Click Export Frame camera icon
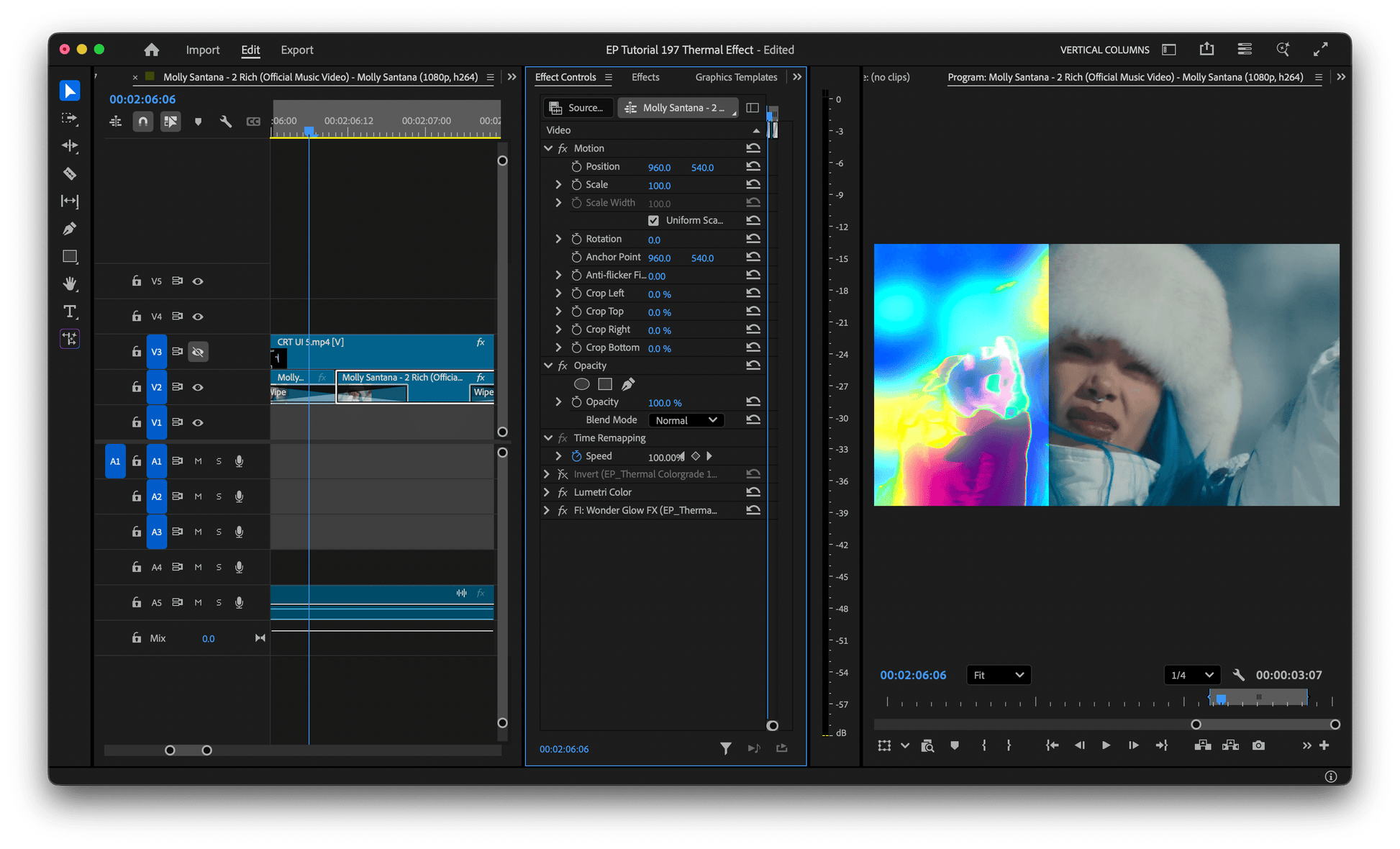Image resolution: width=1400 pixels, height=849 pixels. 1258,745
